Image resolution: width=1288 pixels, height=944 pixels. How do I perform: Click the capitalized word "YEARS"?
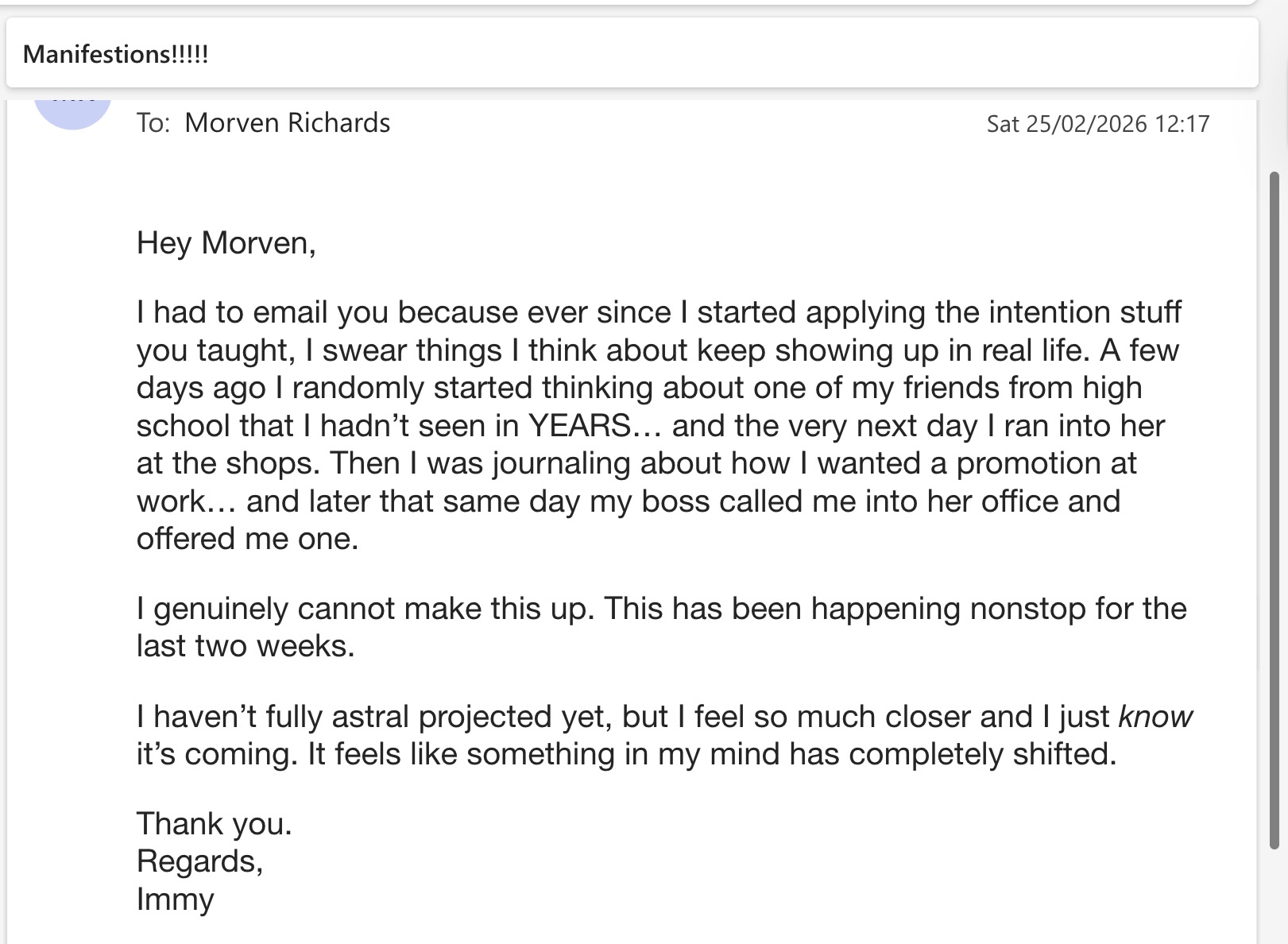(x=580, y=426)
